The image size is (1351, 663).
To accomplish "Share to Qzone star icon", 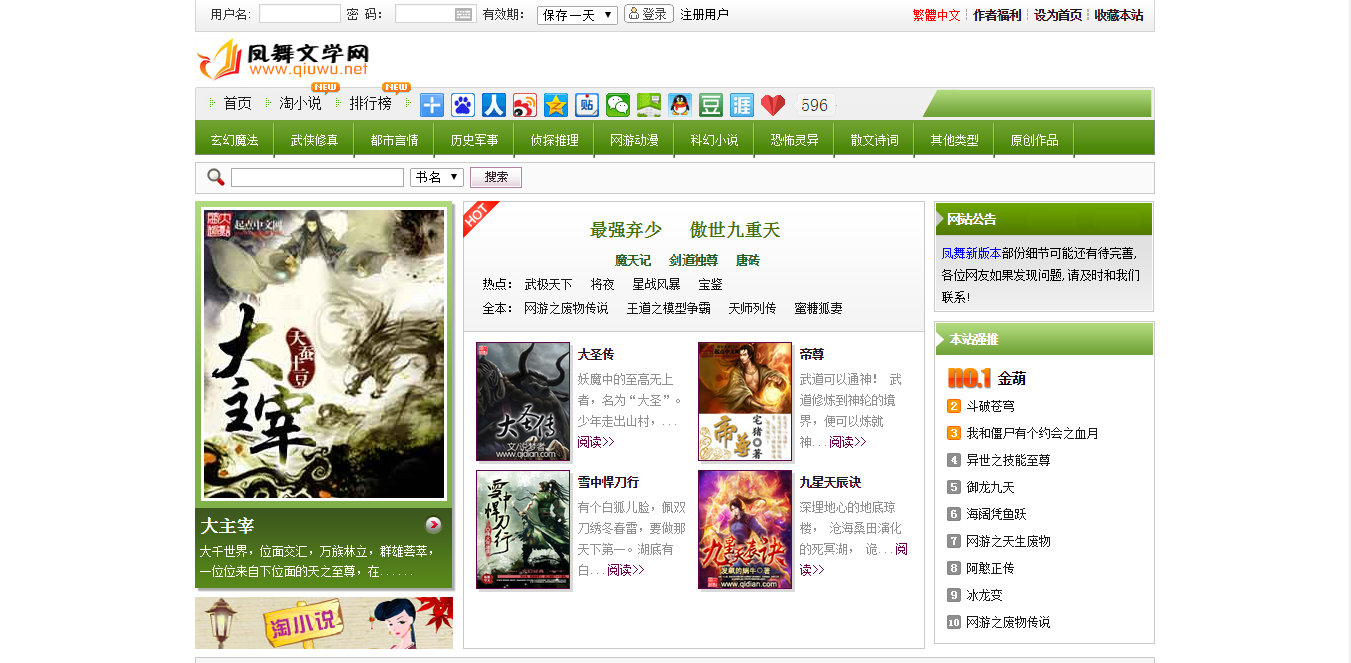I will pos(556,105).
